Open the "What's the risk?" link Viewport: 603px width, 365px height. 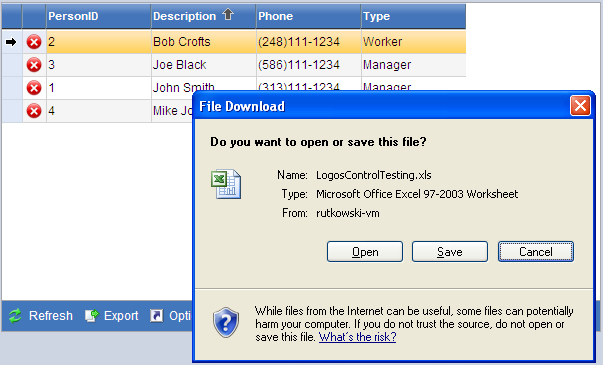click(357, 337)
